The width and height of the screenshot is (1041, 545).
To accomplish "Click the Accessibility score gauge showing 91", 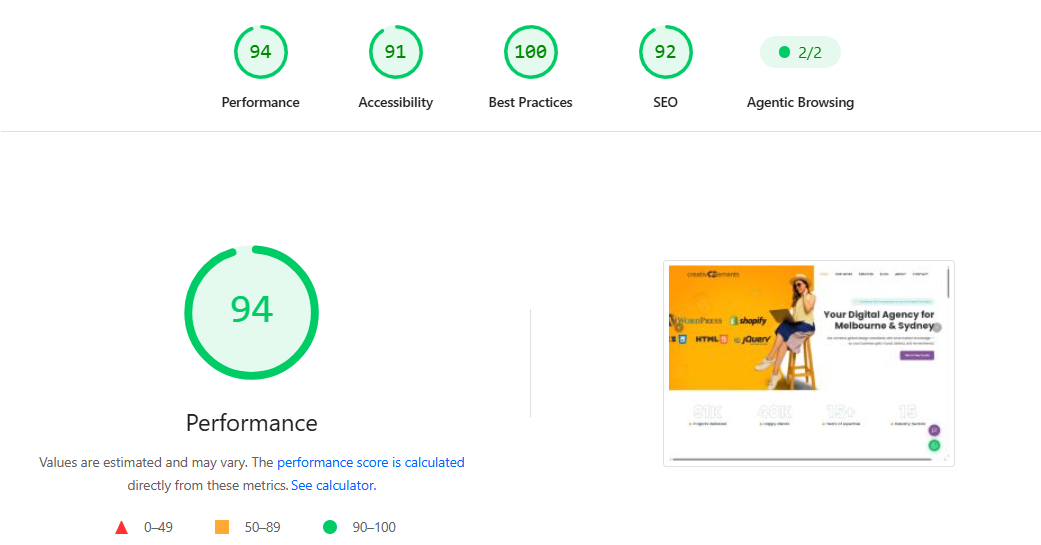I will click(395, 52).
